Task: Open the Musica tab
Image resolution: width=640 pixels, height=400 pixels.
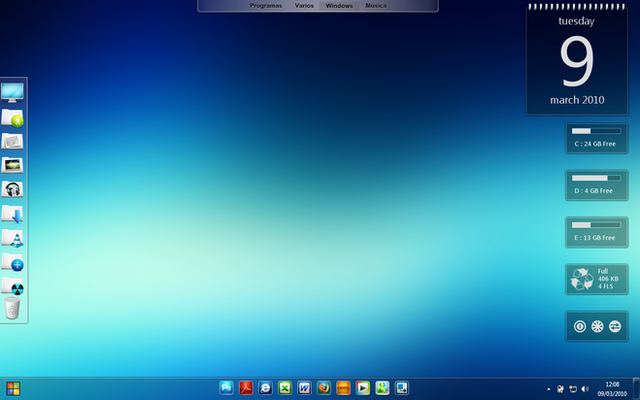Action: (x=376, y=6)
